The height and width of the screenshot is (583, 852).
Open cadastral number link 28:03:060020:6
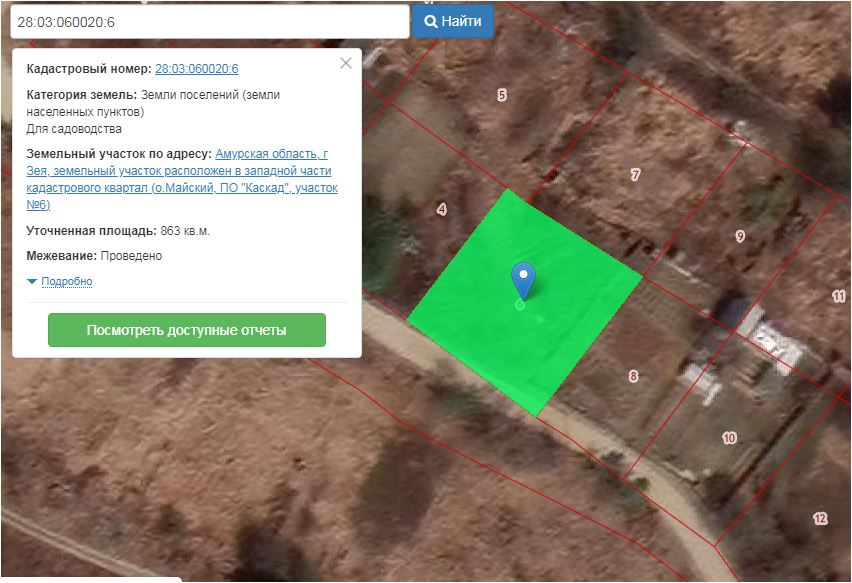coord(197,69)
